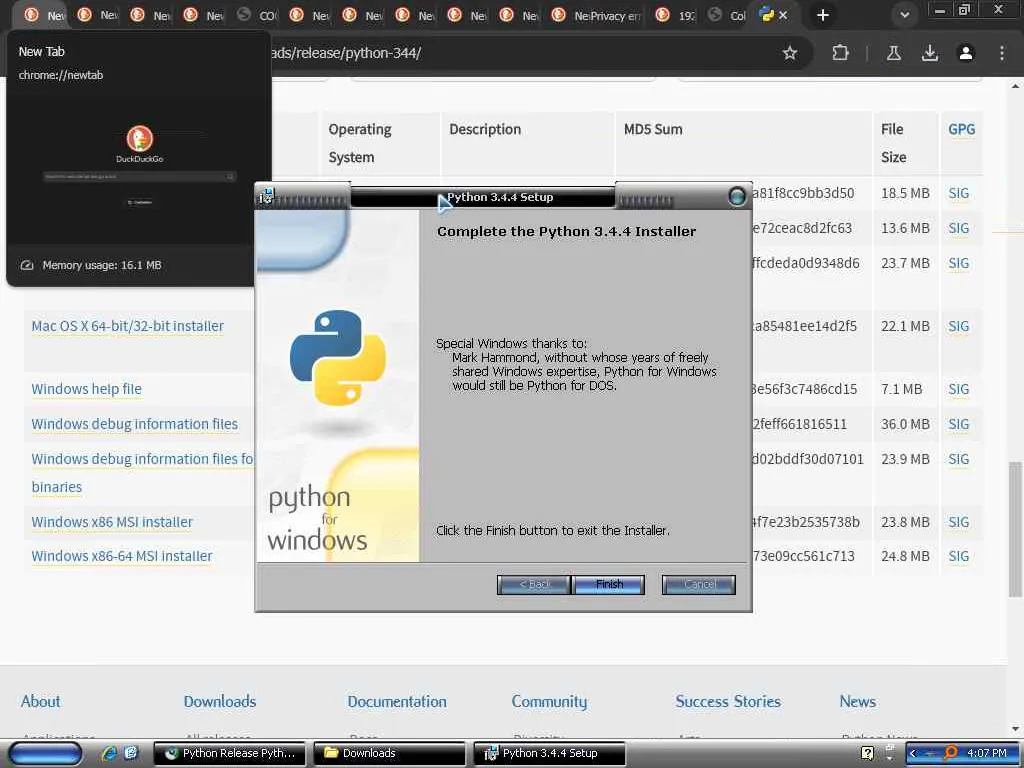This screenshot has width=1024, height=768.
Task: Open the Start button on taskbar
Action: point(44,753)
